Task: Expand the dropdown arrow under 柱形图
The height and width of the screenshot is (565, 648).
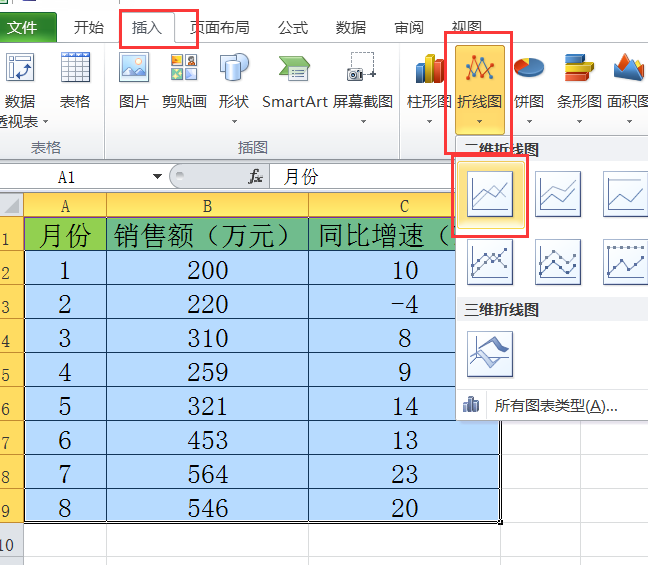Action: 429,122
